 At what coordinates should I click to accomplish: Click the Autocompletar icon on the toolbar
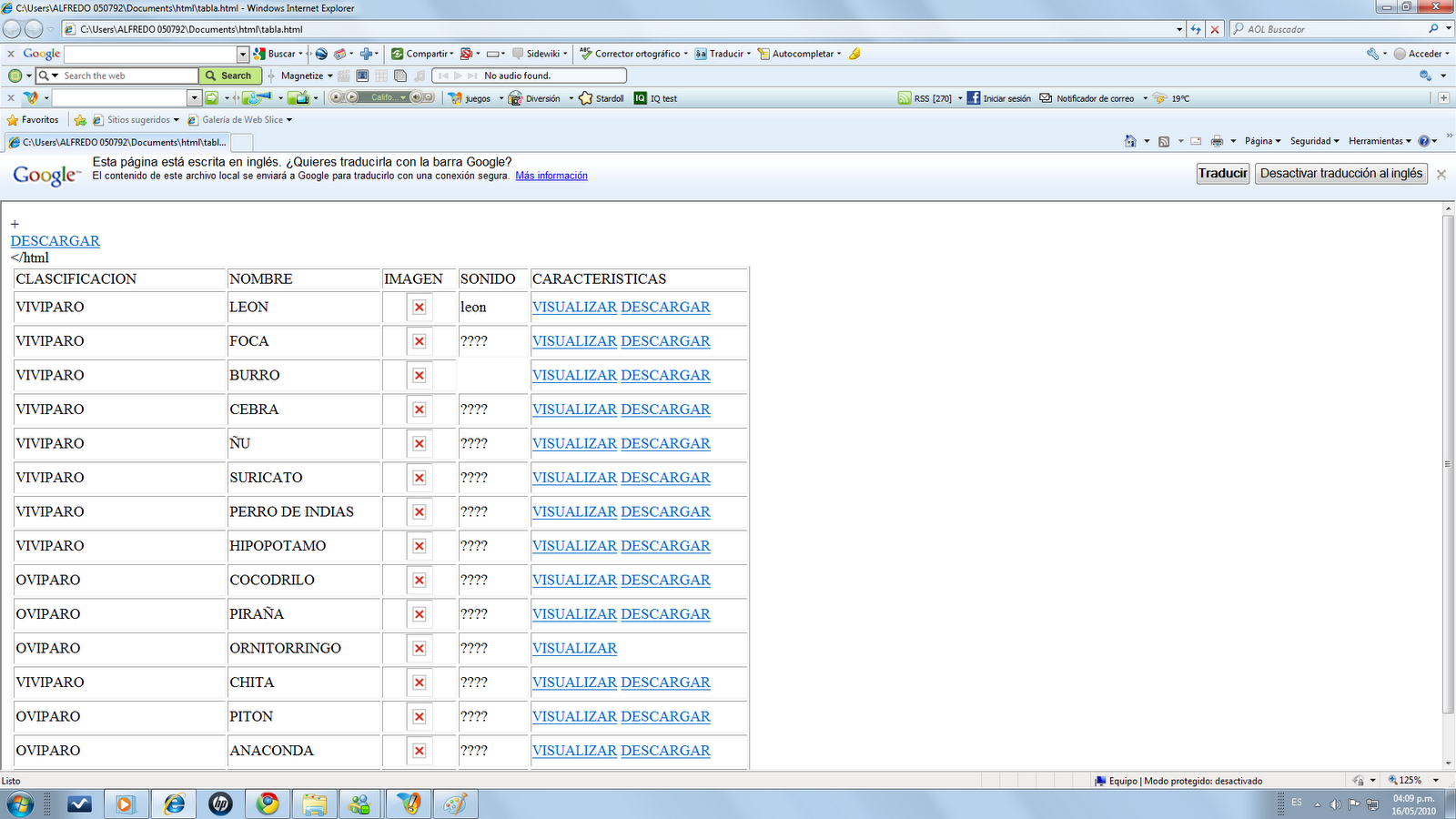click(765, 54)
